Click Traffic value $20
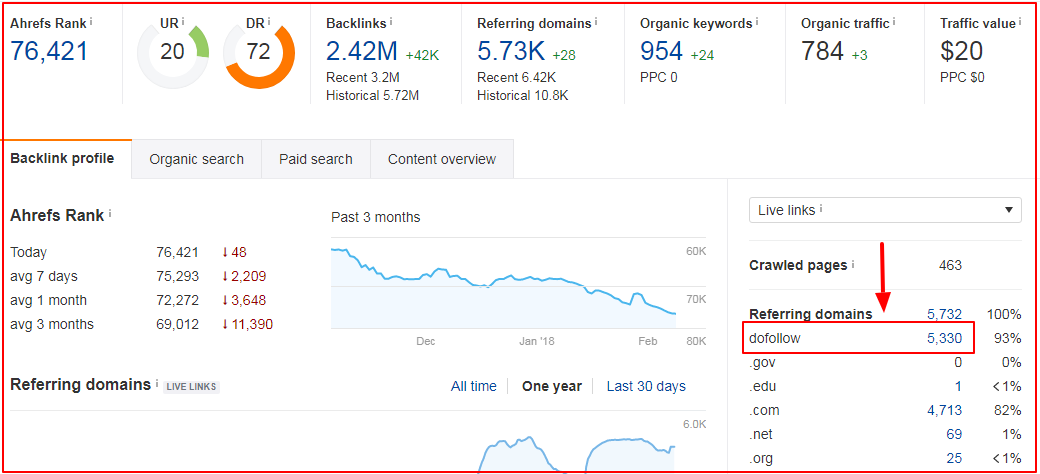The height and width of the screenshot is (474, 1040). click(962, 51)
